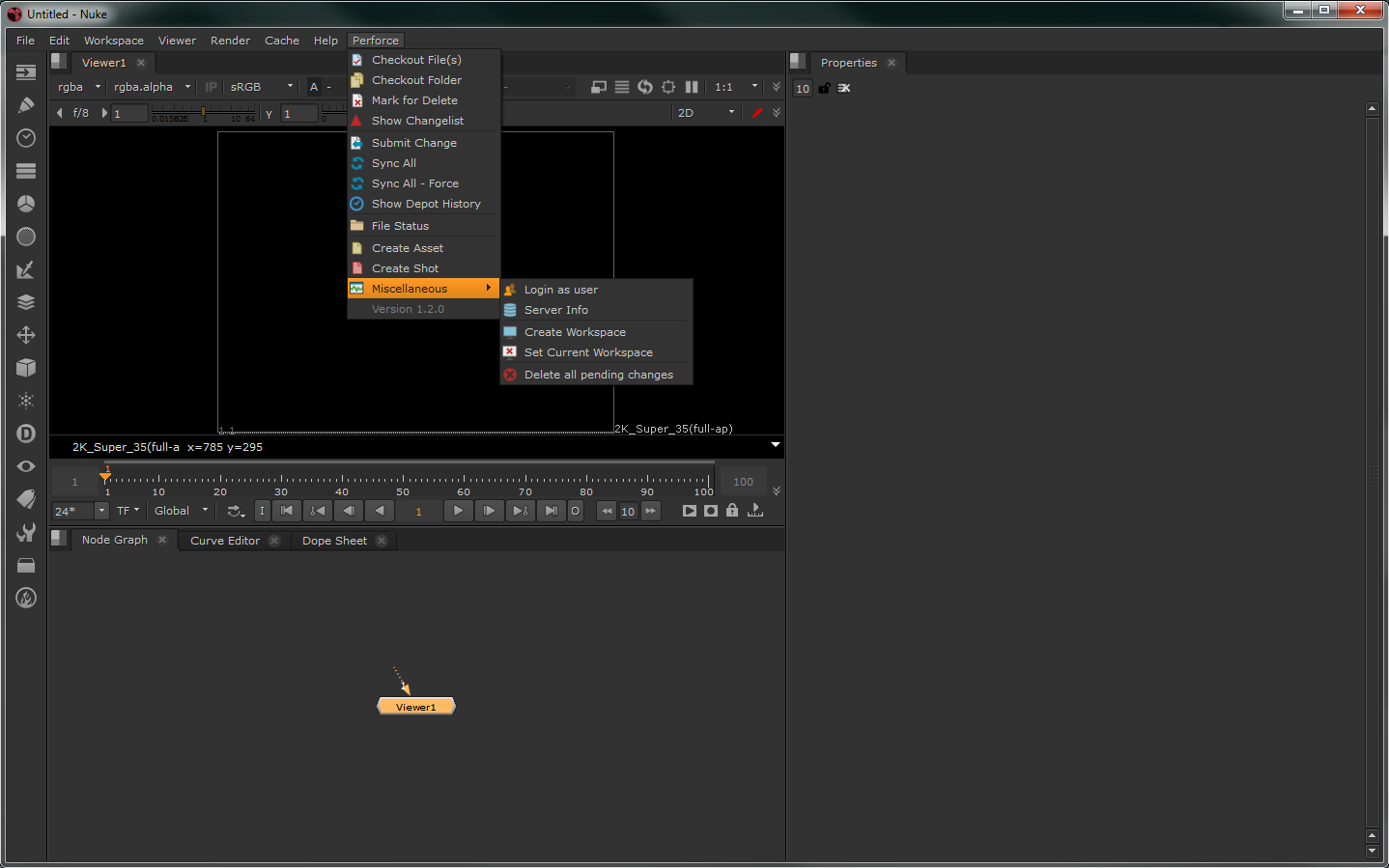Select Submit Change in Perforce menu
The image size is (1389, 868).
pyautogui.click(x=423, y=143)
